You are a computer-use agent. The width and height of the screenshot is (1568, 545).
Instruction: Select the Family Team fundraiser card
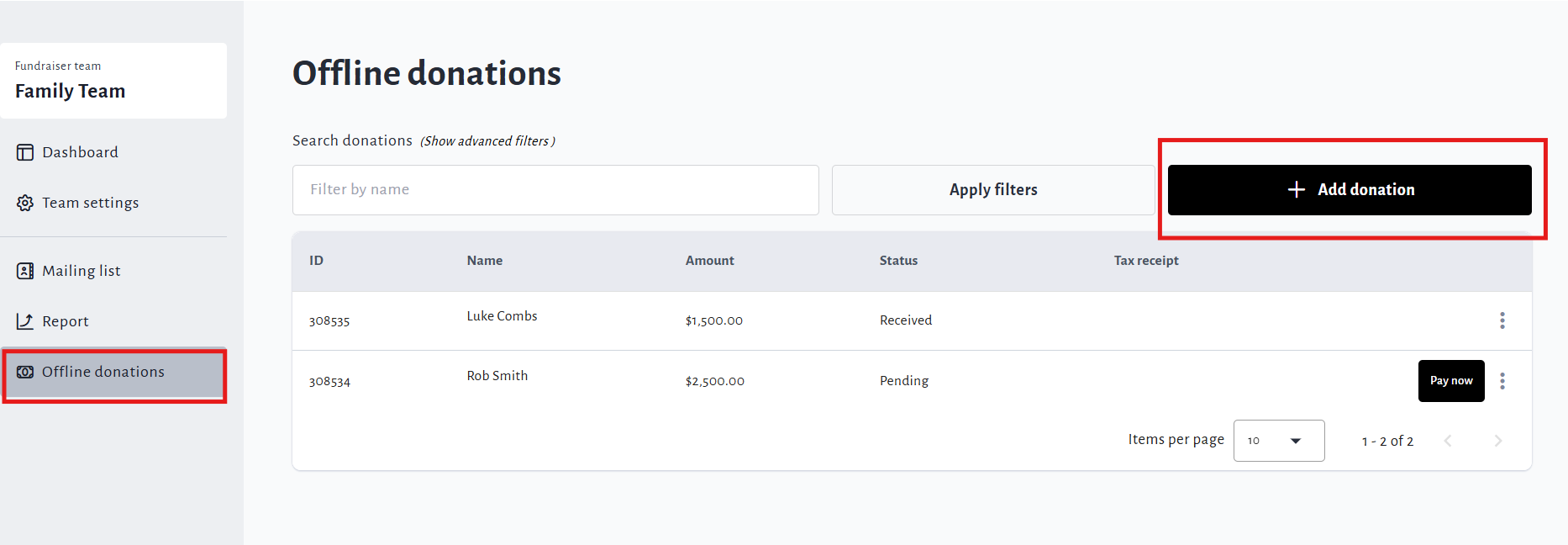coord(113,81)
